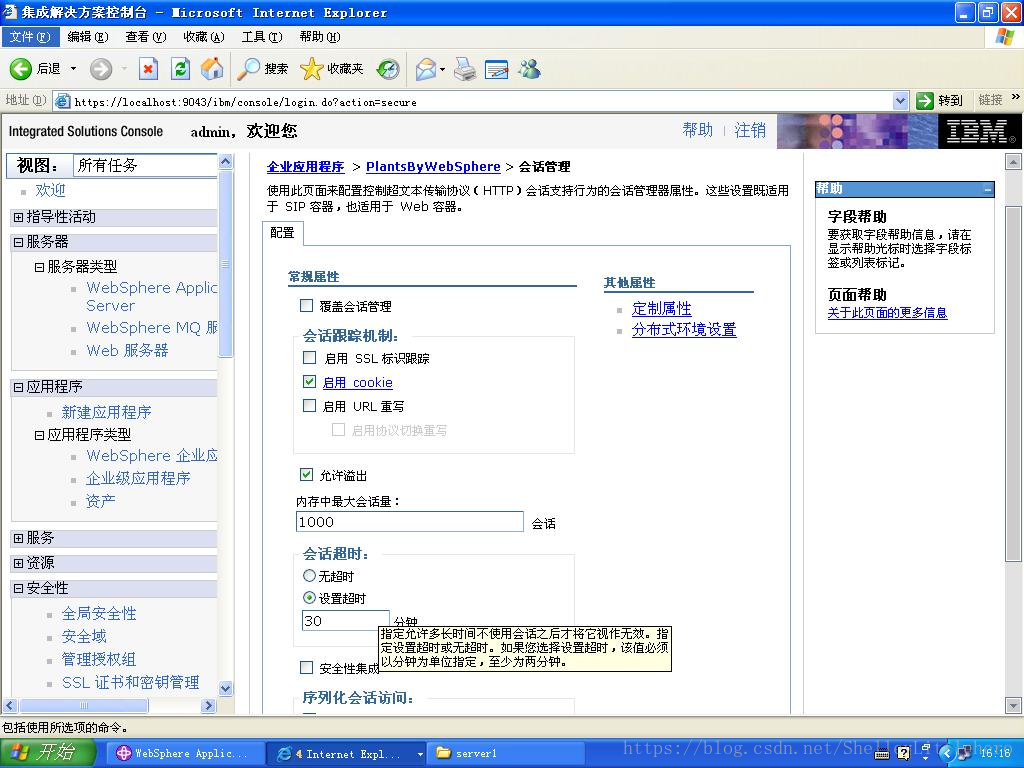
Task: Click the main page vertical scrollbar thumb
Action: [x=1013, y=383]
